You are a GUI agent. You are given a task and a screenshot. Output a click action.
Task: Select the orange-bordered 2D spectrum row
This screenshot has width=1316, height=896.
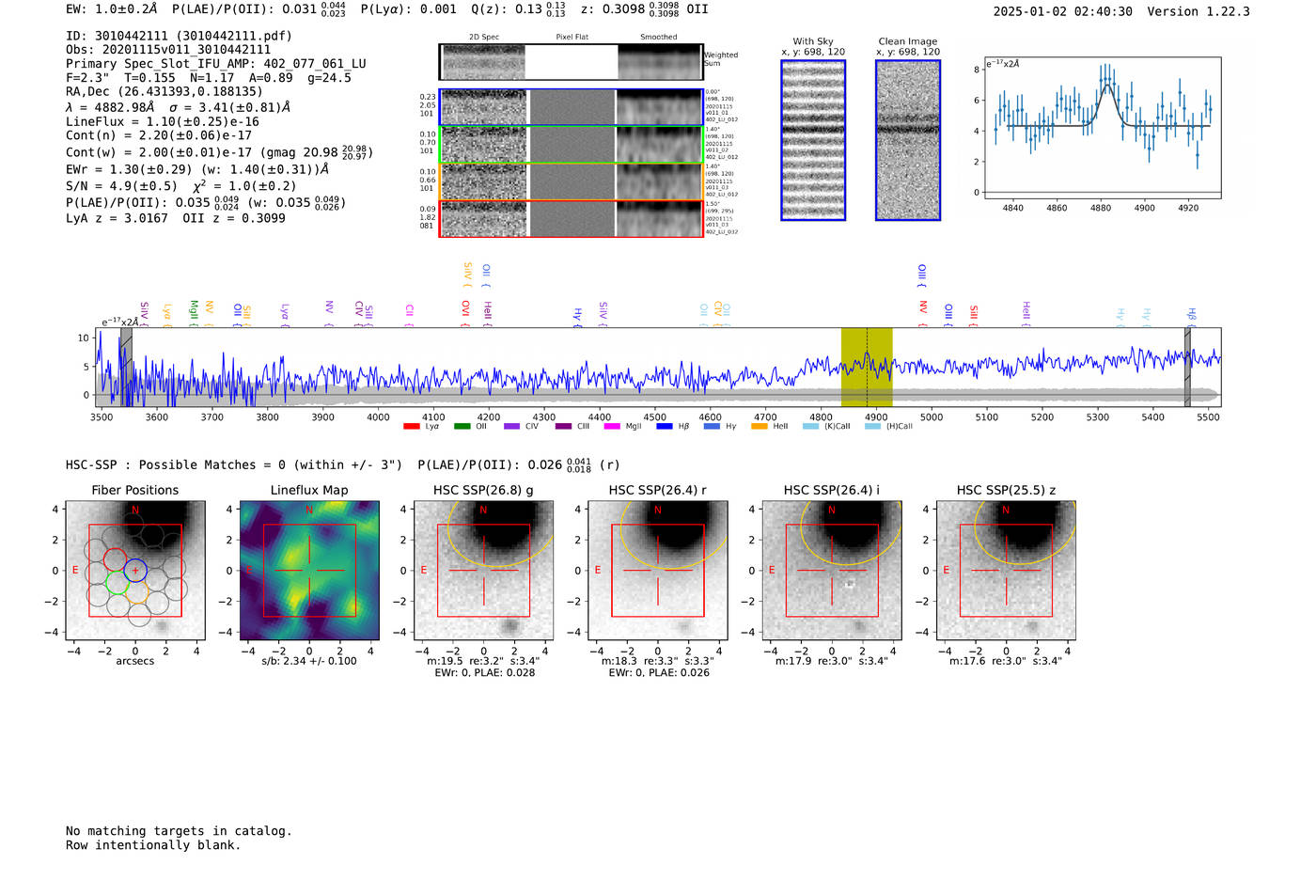[572, 181]
